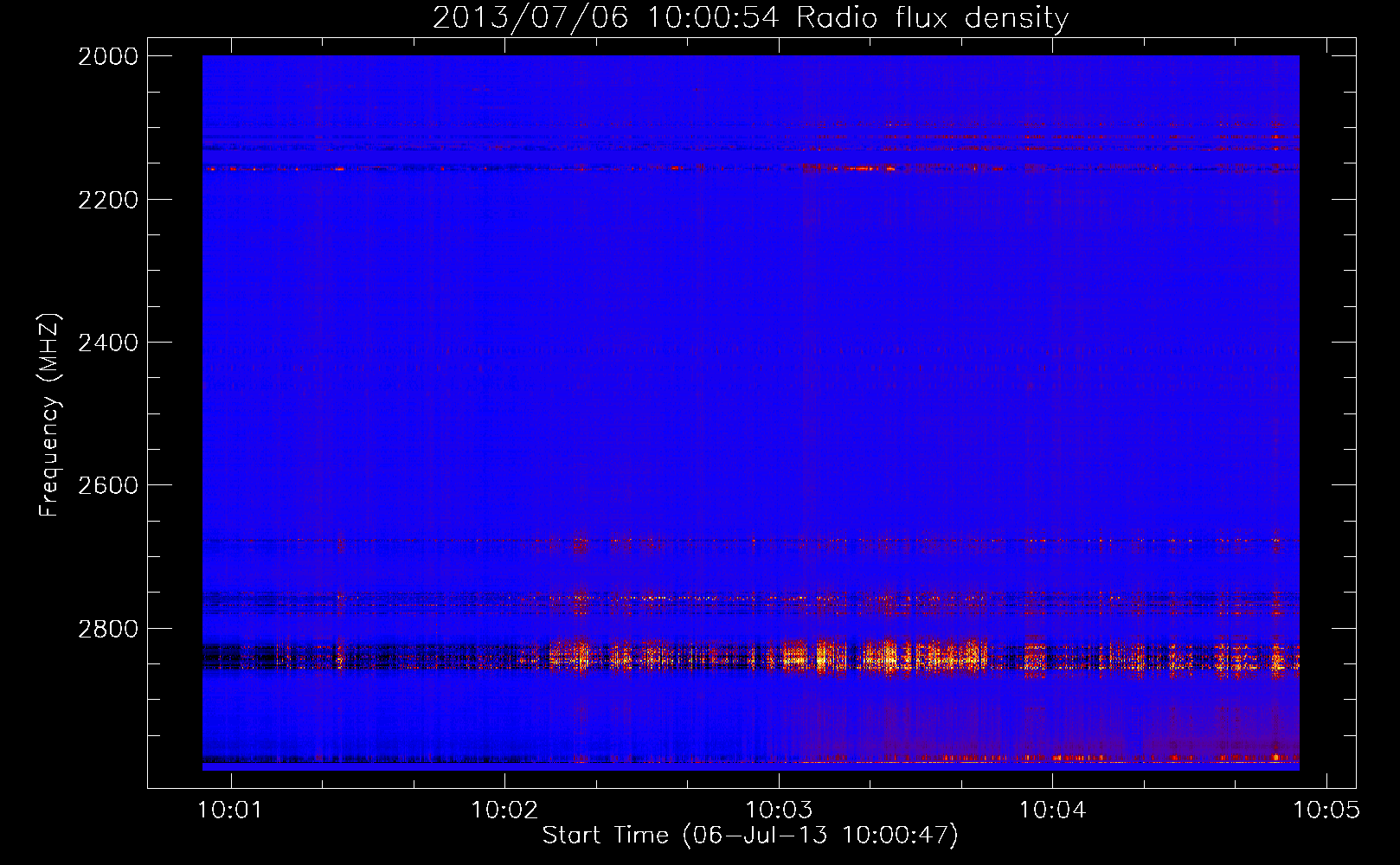1400x865 pixels.
Task: Click the "Start Time (06-Jul-13 10:00:47)" x-axis label
Action: click(x=750, y=836)
